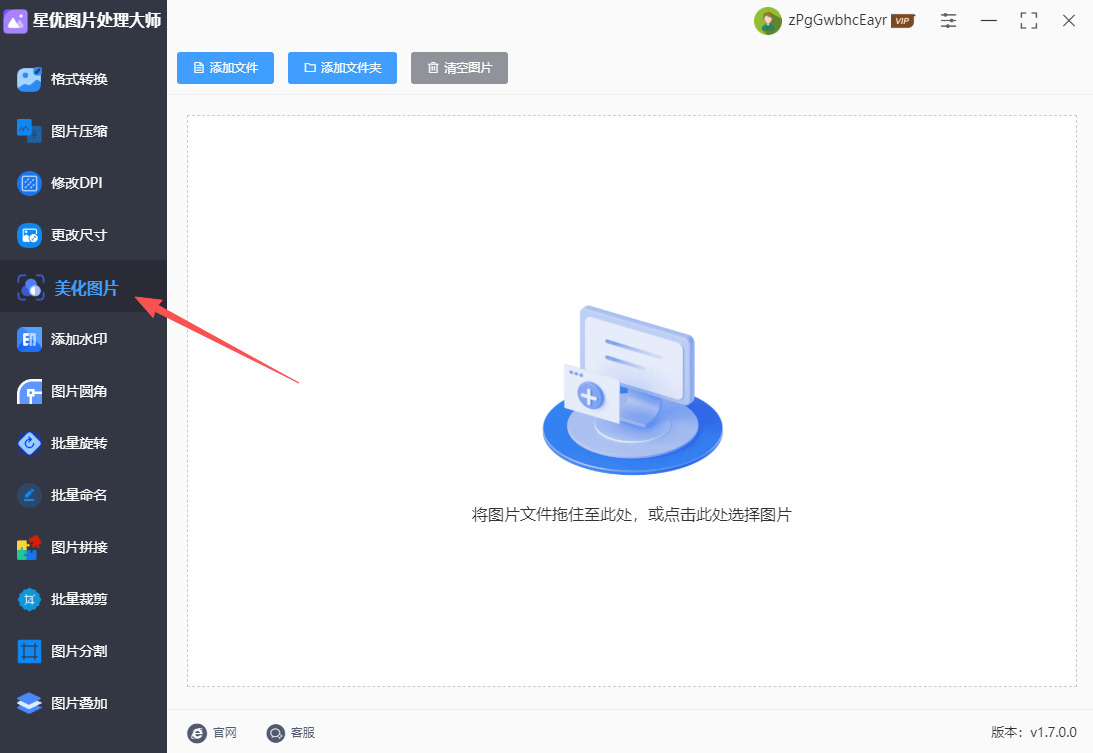Image resolution: width=1093 pixels, height=753 pixels.
Task: Click the 添加文件 button
Action: coord(225,68)
